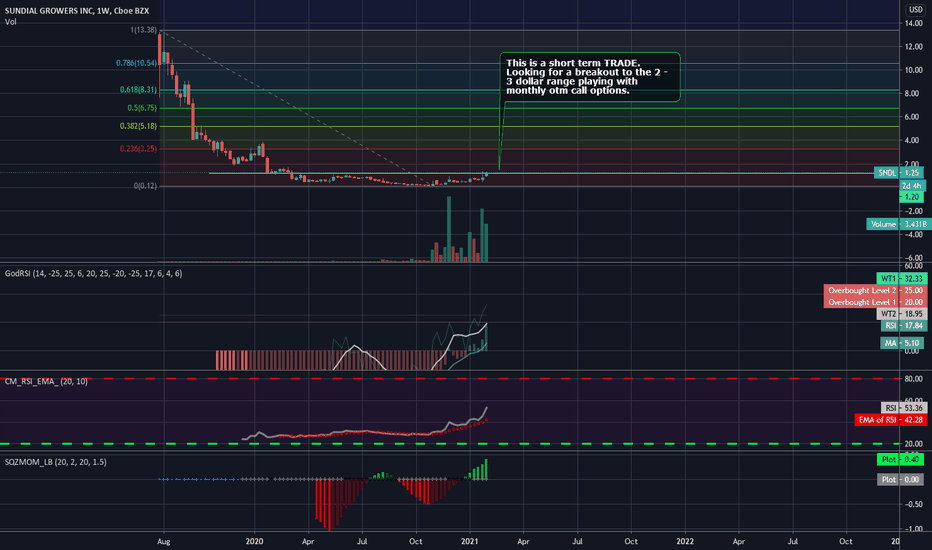Click the Plot 0.40 value label

(900, 460)
